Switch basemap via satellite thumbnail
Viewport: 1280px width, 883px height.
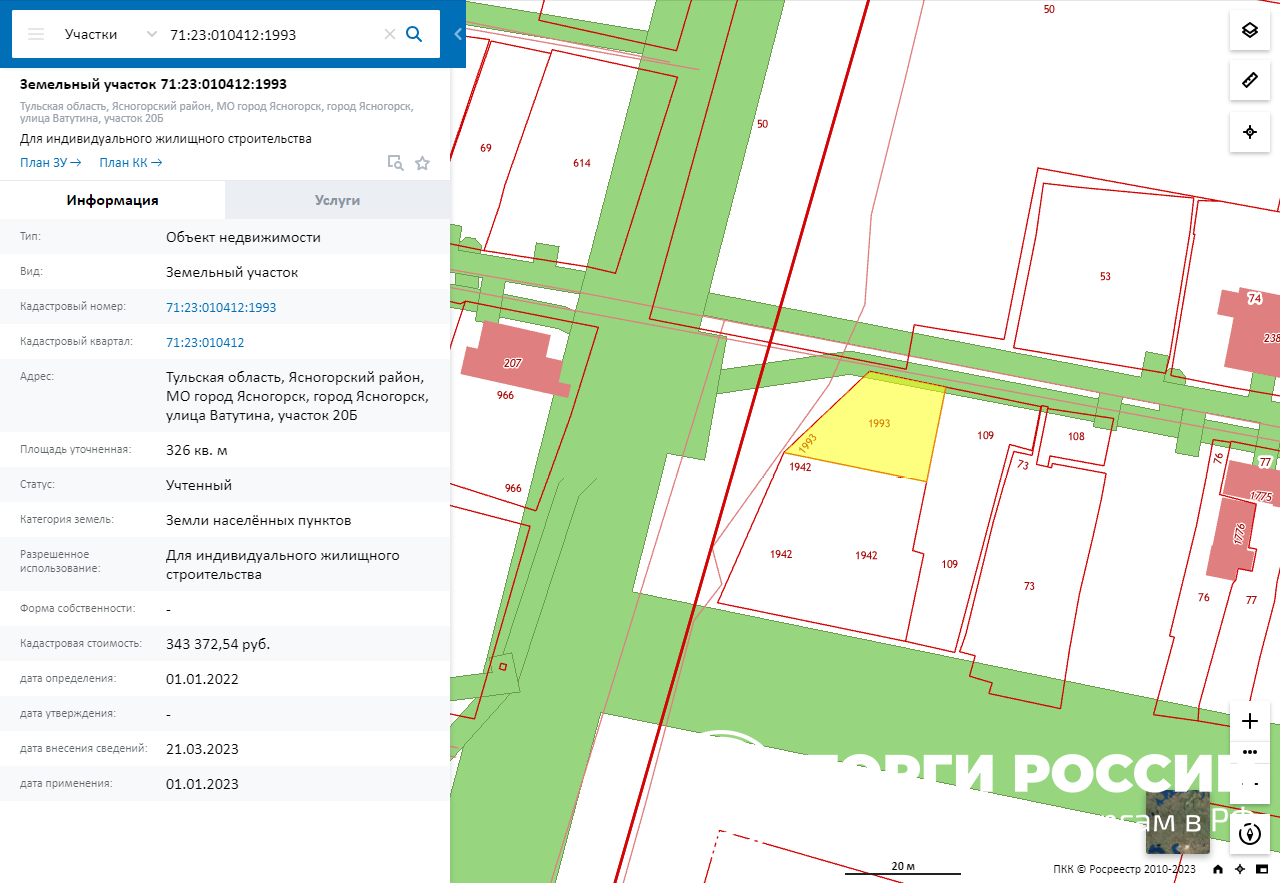click(1177, 823)
